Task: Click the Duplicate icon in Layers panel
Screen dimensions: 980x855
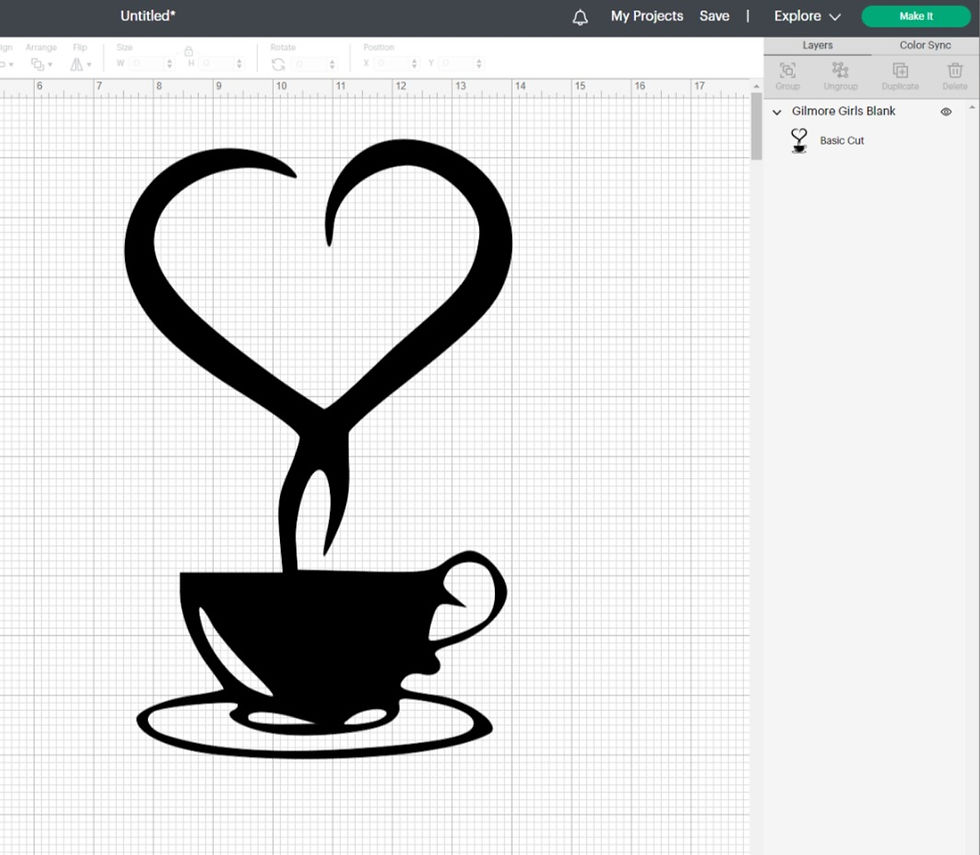Action: point(900,70)
